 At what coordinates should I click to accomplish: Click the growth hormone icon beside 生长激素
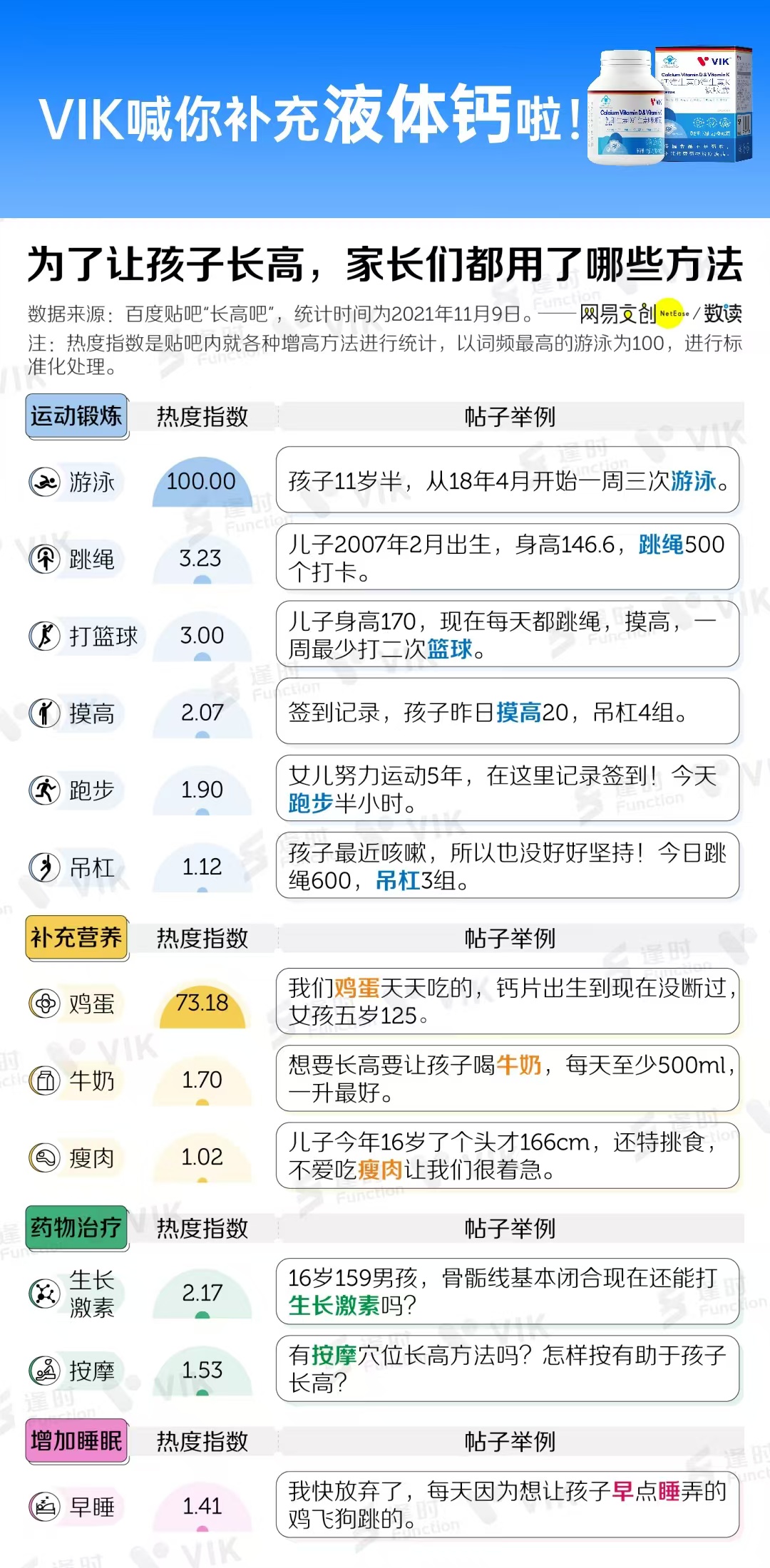[45, 1293]
